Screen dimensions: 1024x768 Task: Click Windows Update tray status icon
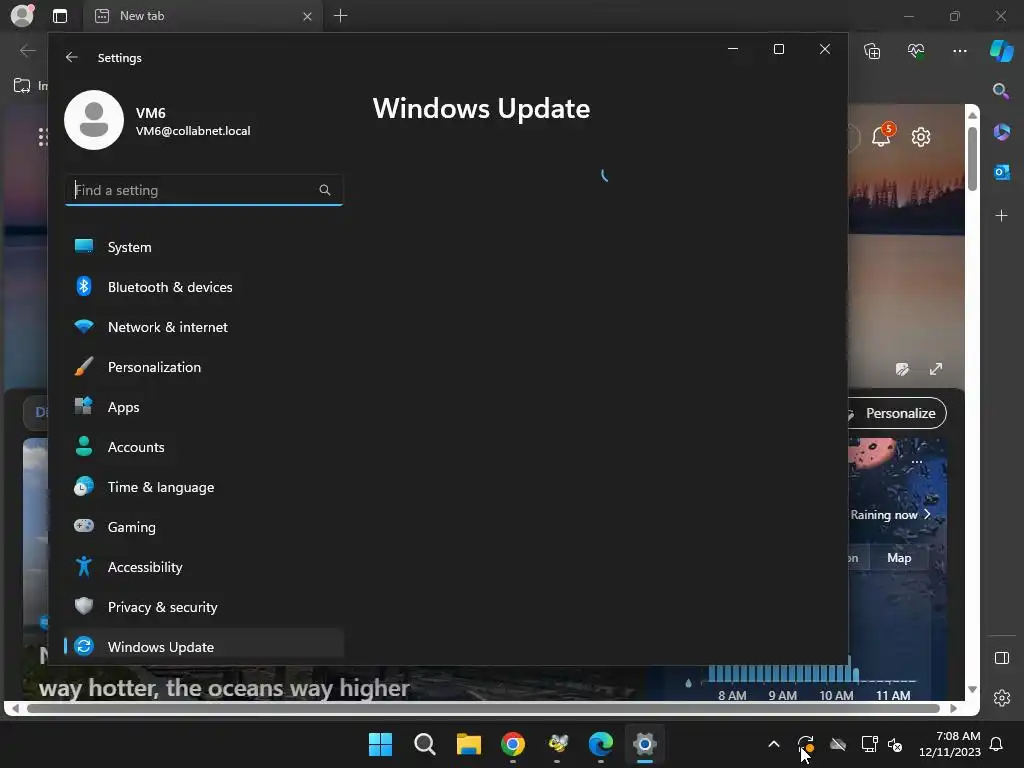coord(806,744)
